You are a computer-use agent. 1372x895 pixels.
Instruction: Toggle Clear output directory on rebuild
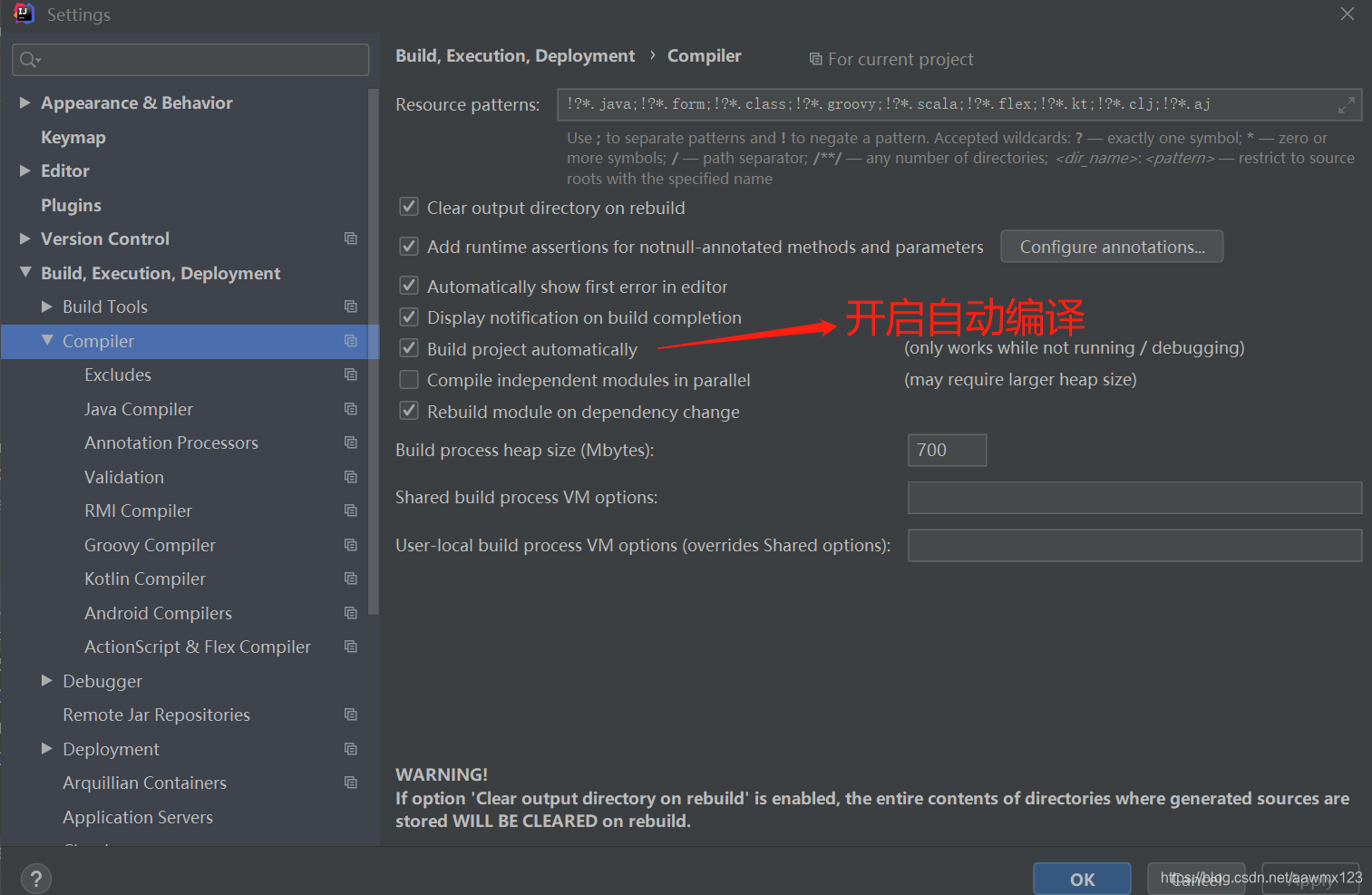tap(409, 207)
